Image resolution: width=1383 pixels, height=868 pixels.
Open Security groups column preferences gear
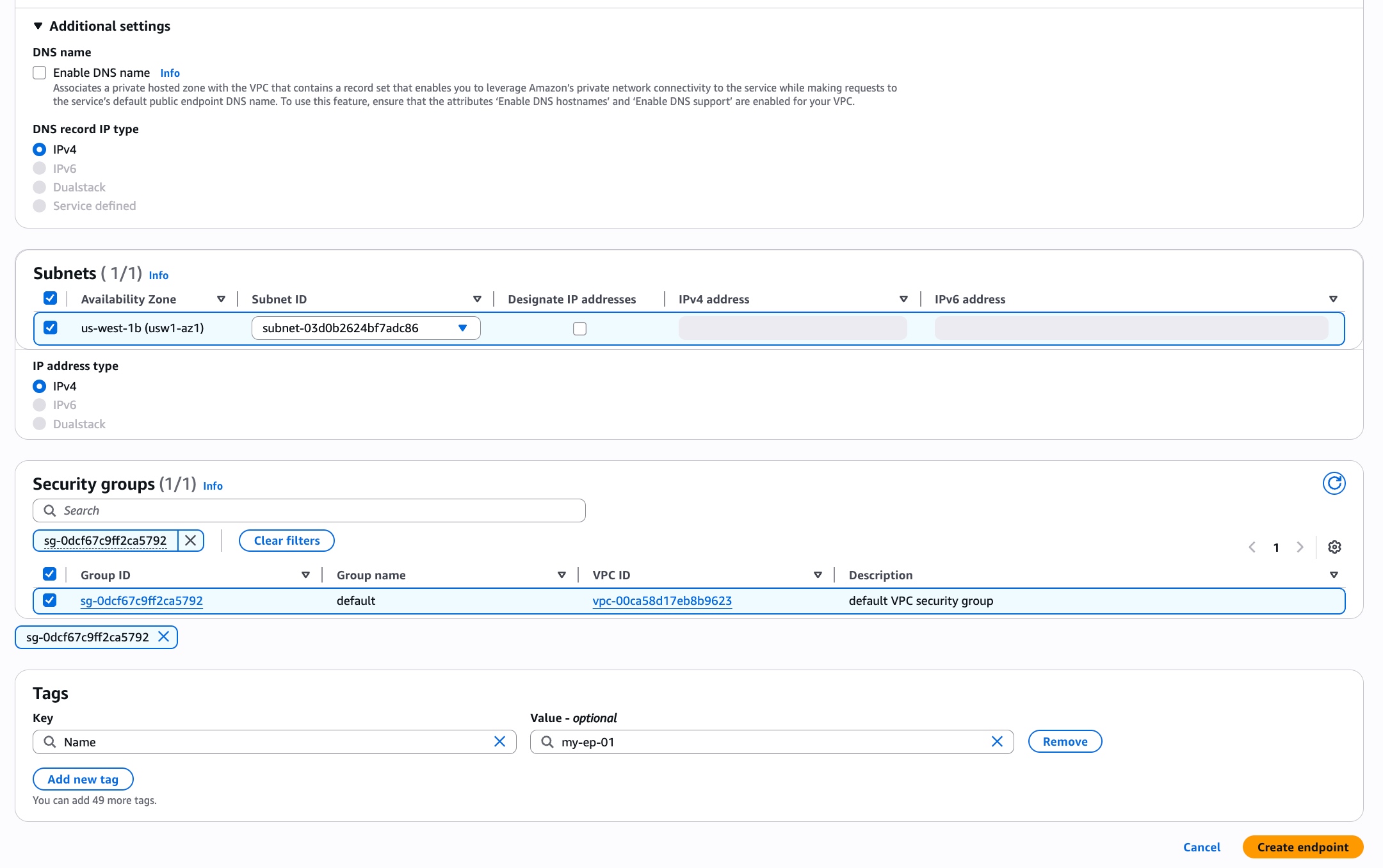1334,547
